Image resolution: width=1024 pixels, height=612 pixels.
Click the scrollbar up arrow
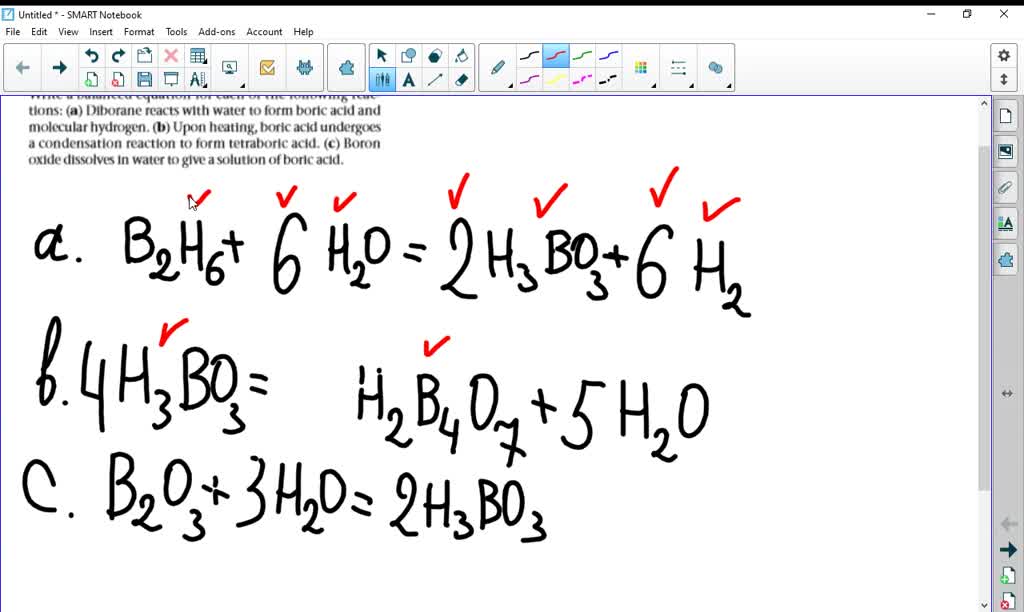[984, 101]
